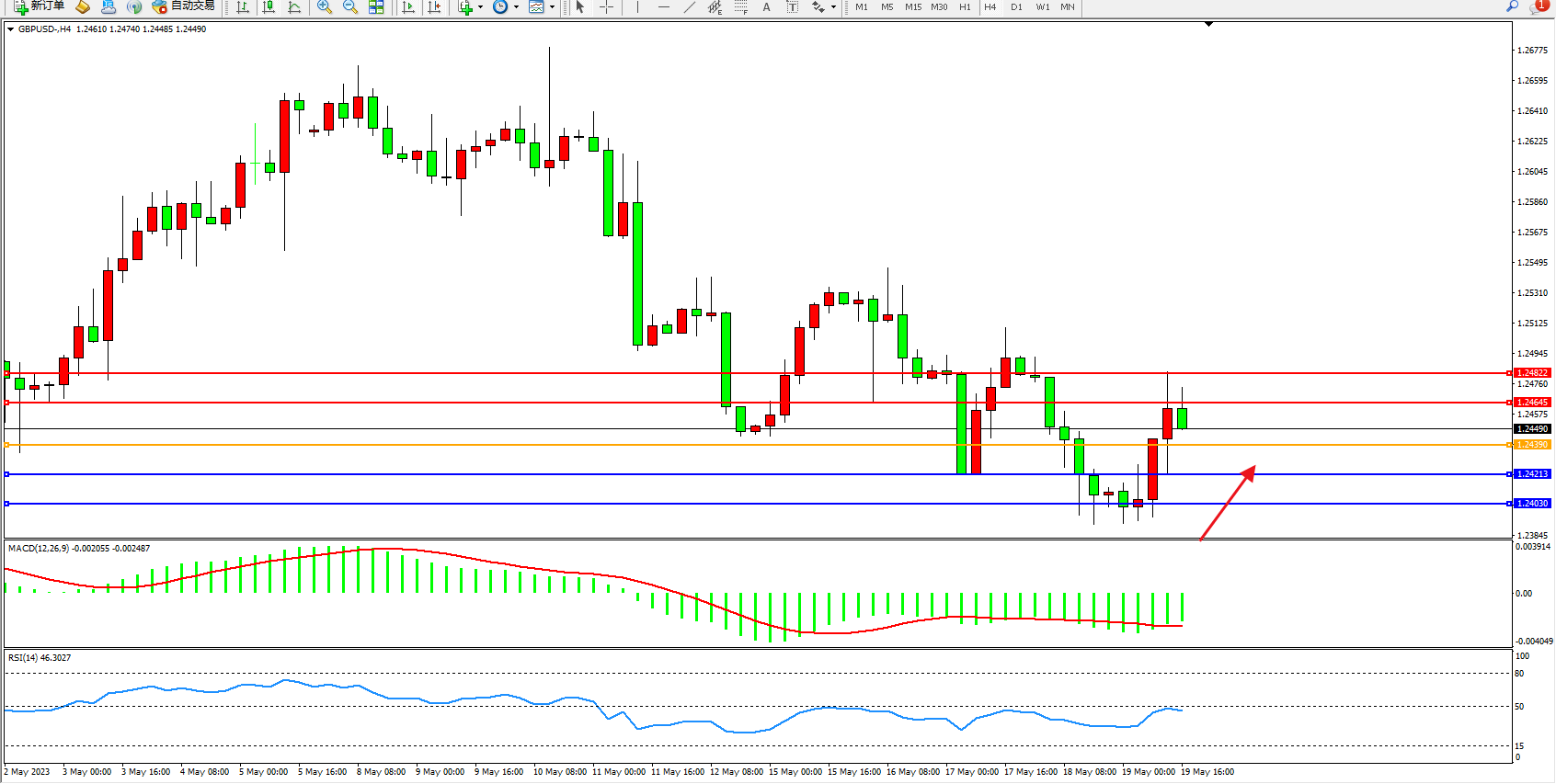Click the search magnifier icon

1512,6
